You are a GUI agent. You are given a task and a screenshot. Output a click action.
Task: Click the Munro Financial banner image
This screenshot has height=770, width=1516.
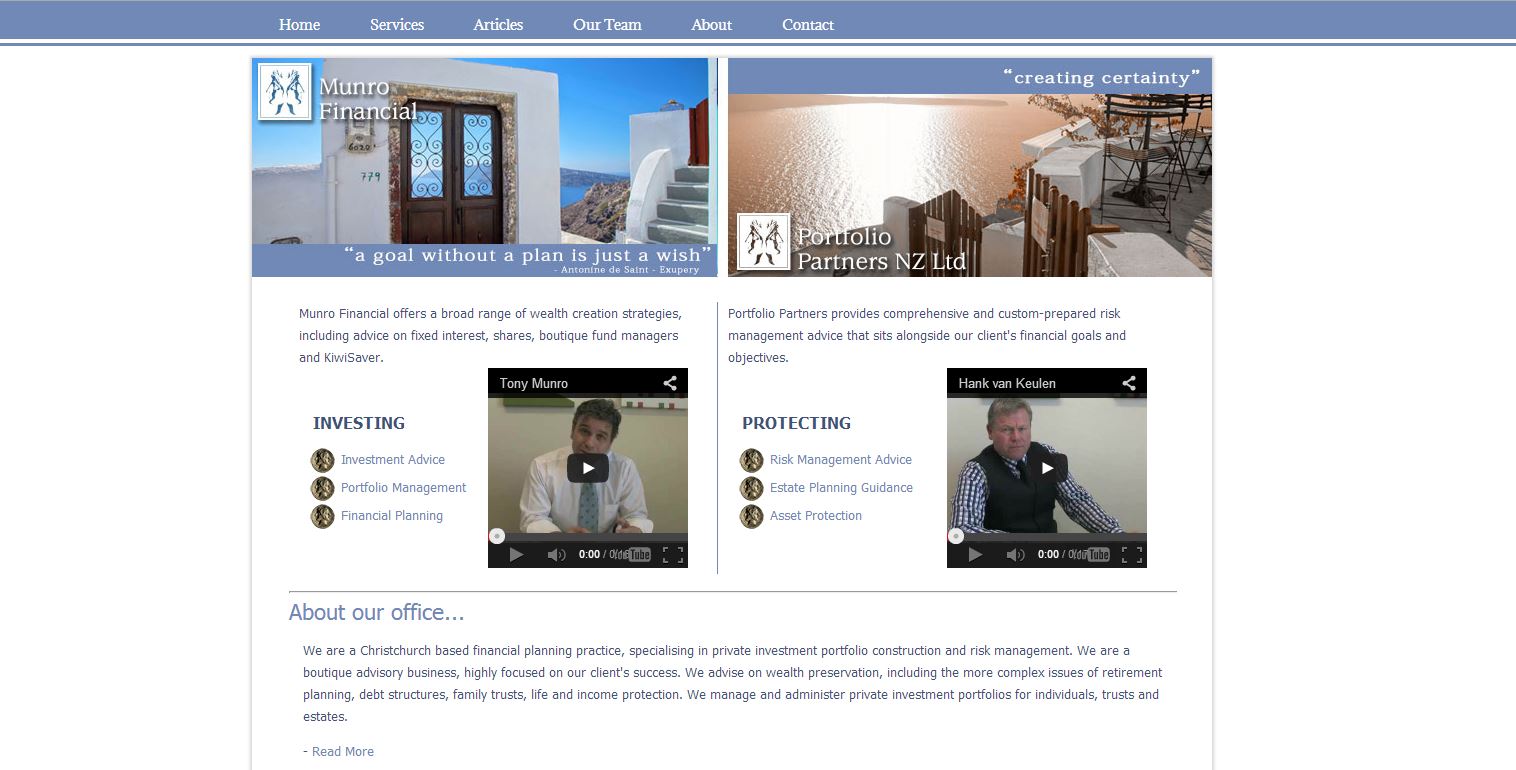coord(484,167)
